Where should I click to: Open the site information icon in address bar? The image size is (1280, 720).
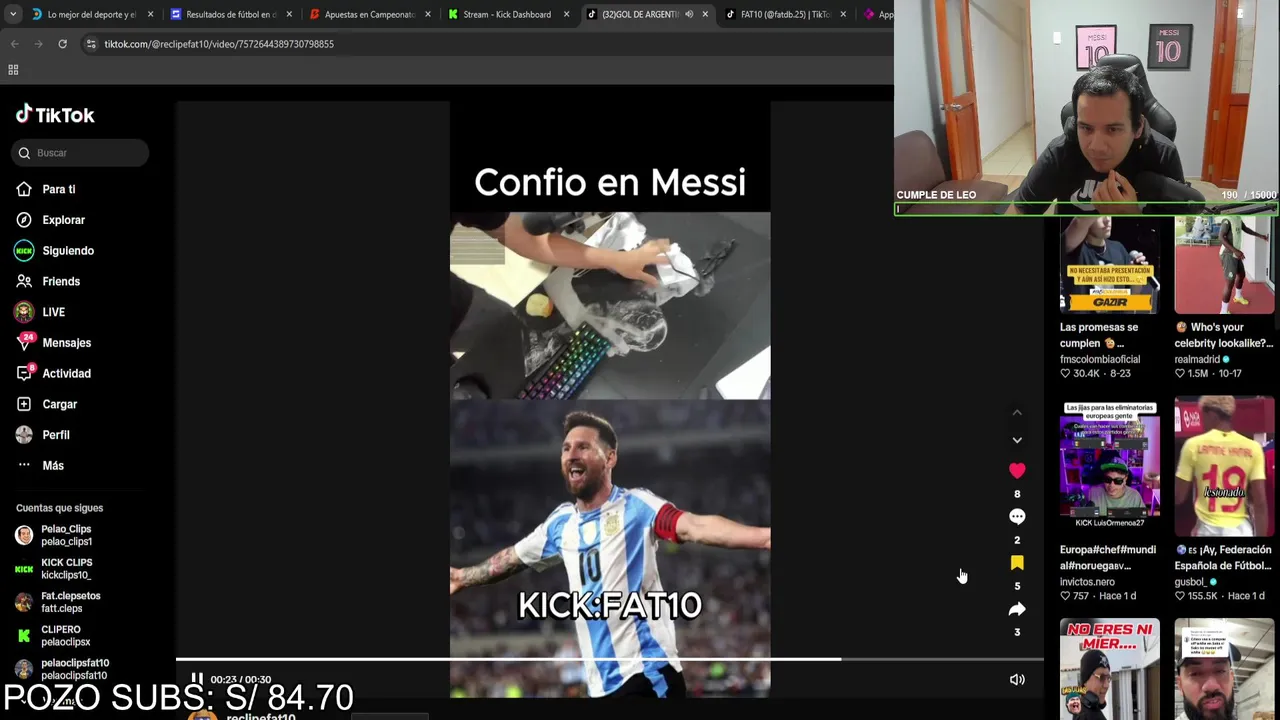[x=91, y=44]
